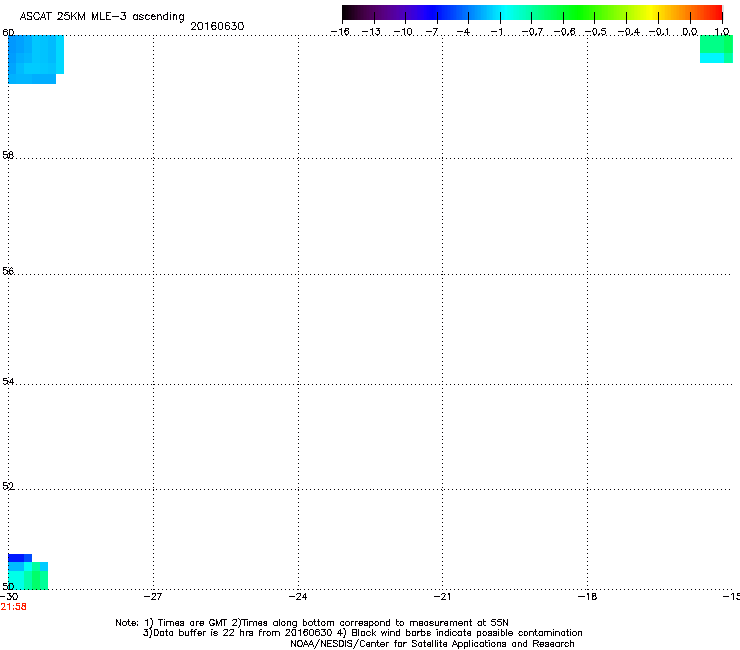Click latitude axis label 56
The width and height of the screenshot is (740, 650).
[x=8, y=271]
